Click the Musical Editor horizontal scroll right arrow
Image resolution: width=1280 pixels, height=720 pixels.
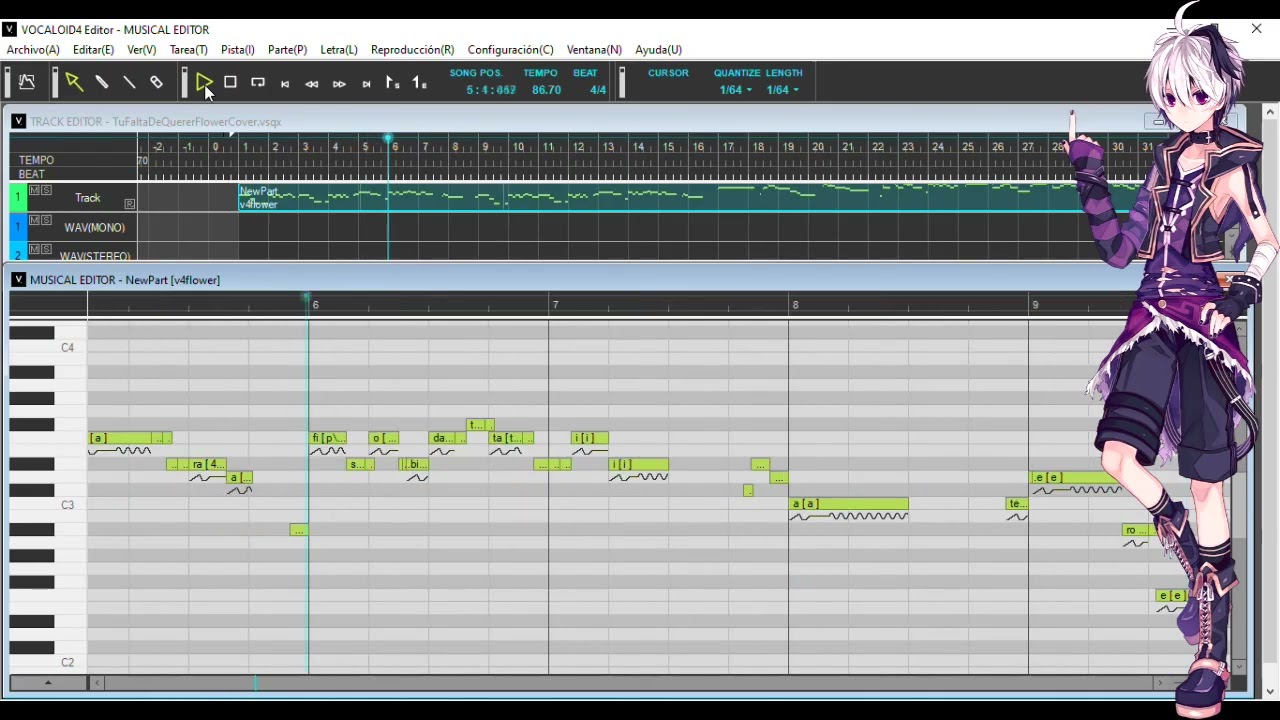(x=1160, y=683)
